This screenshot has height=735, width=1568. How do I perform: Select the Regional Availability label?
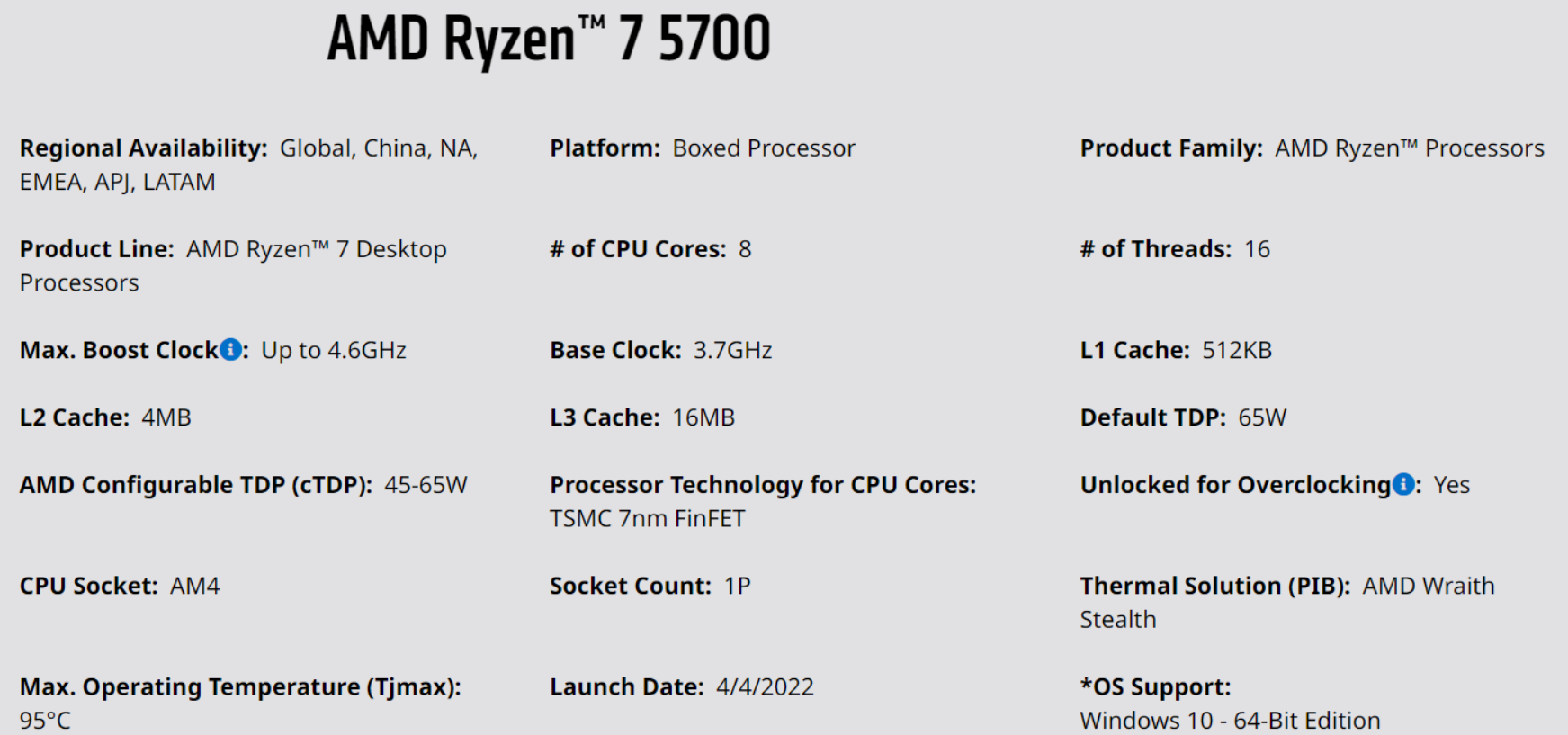pyautogui.click(x=143, y=148)
